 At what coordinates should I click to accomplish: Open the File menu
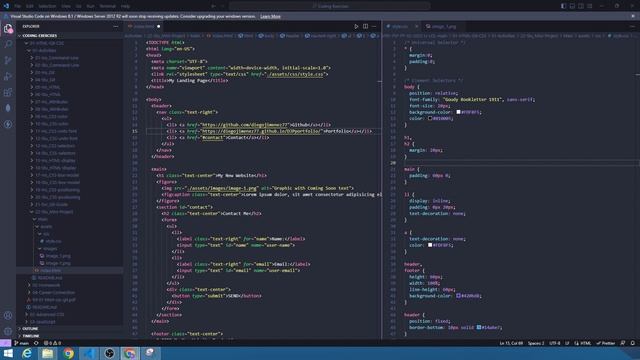pos(18,6)
